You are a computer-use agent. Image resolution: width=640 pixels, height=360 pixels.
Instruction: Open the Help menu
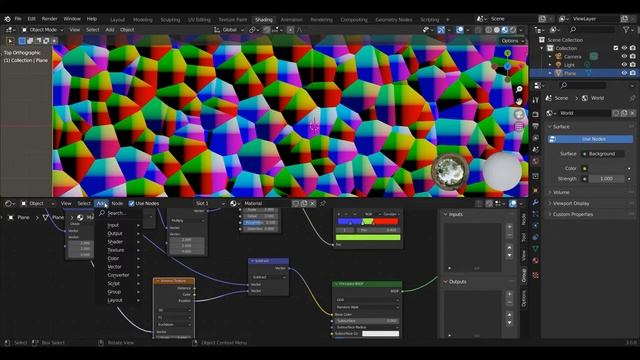(92, 19)
